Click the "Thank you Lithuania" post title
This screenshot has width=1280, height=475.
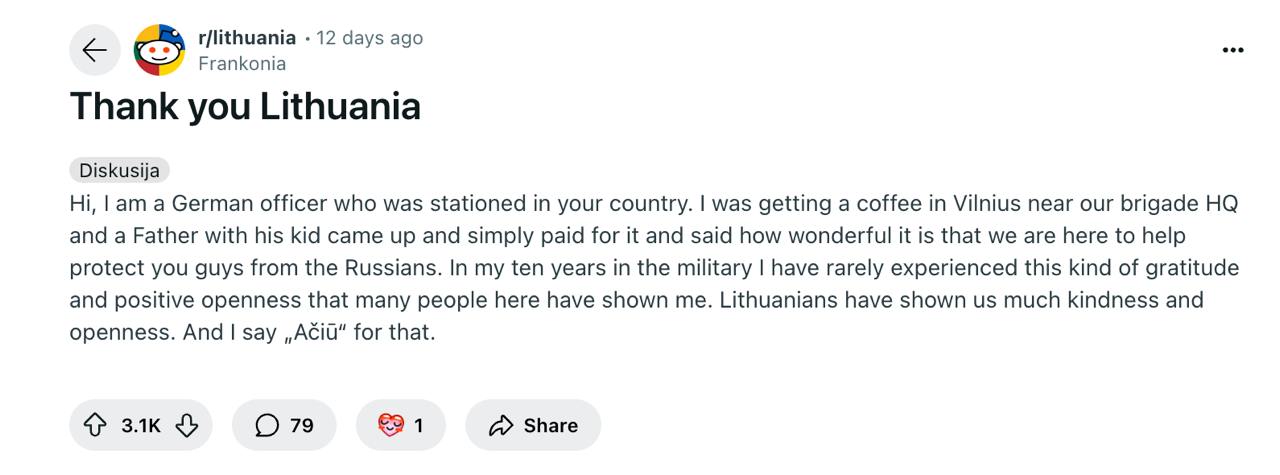[x=245, y=106]
